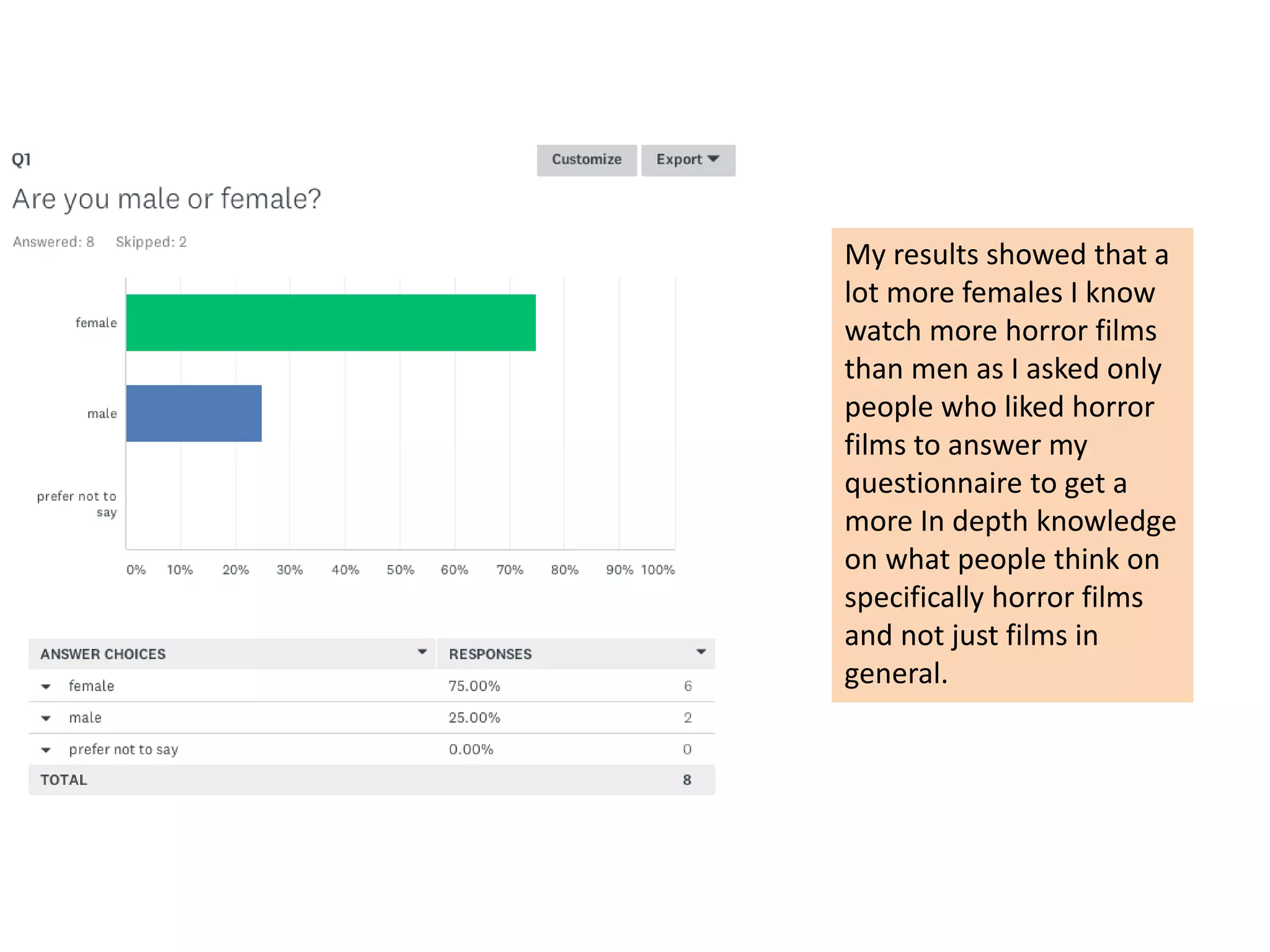Click the Skipped: 2 count
Viewport: 1270px width, 952px height.
tap(151, 242)
